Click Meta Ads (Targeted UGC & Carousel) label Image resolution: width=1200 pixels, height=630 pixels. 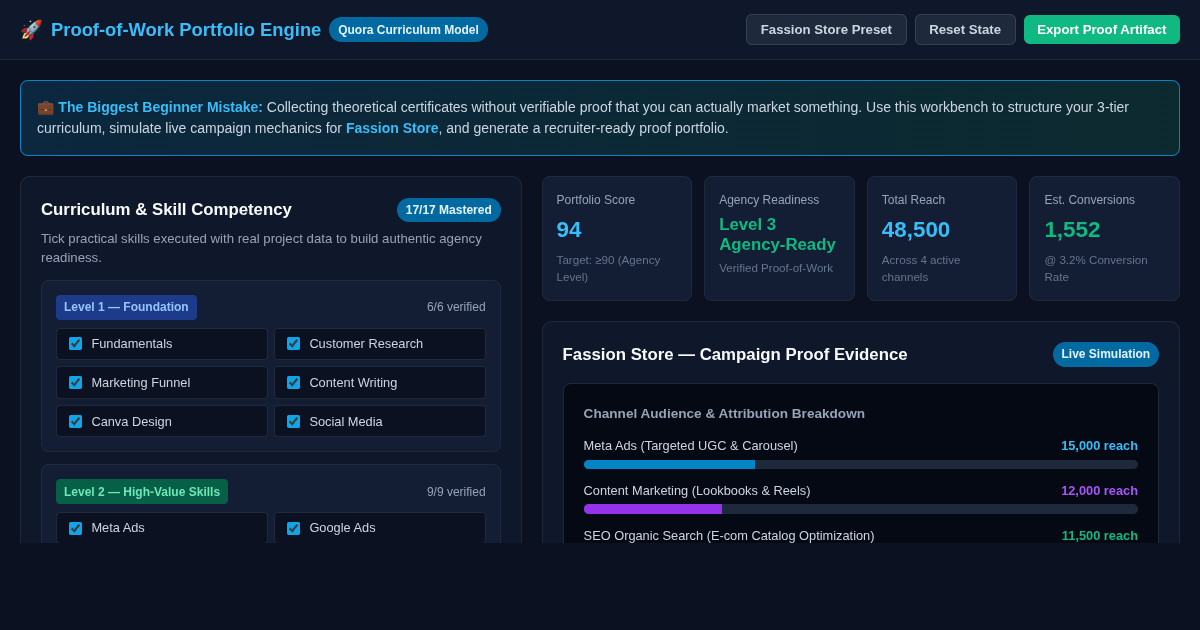pyautogui.click(x=690, y=446)
